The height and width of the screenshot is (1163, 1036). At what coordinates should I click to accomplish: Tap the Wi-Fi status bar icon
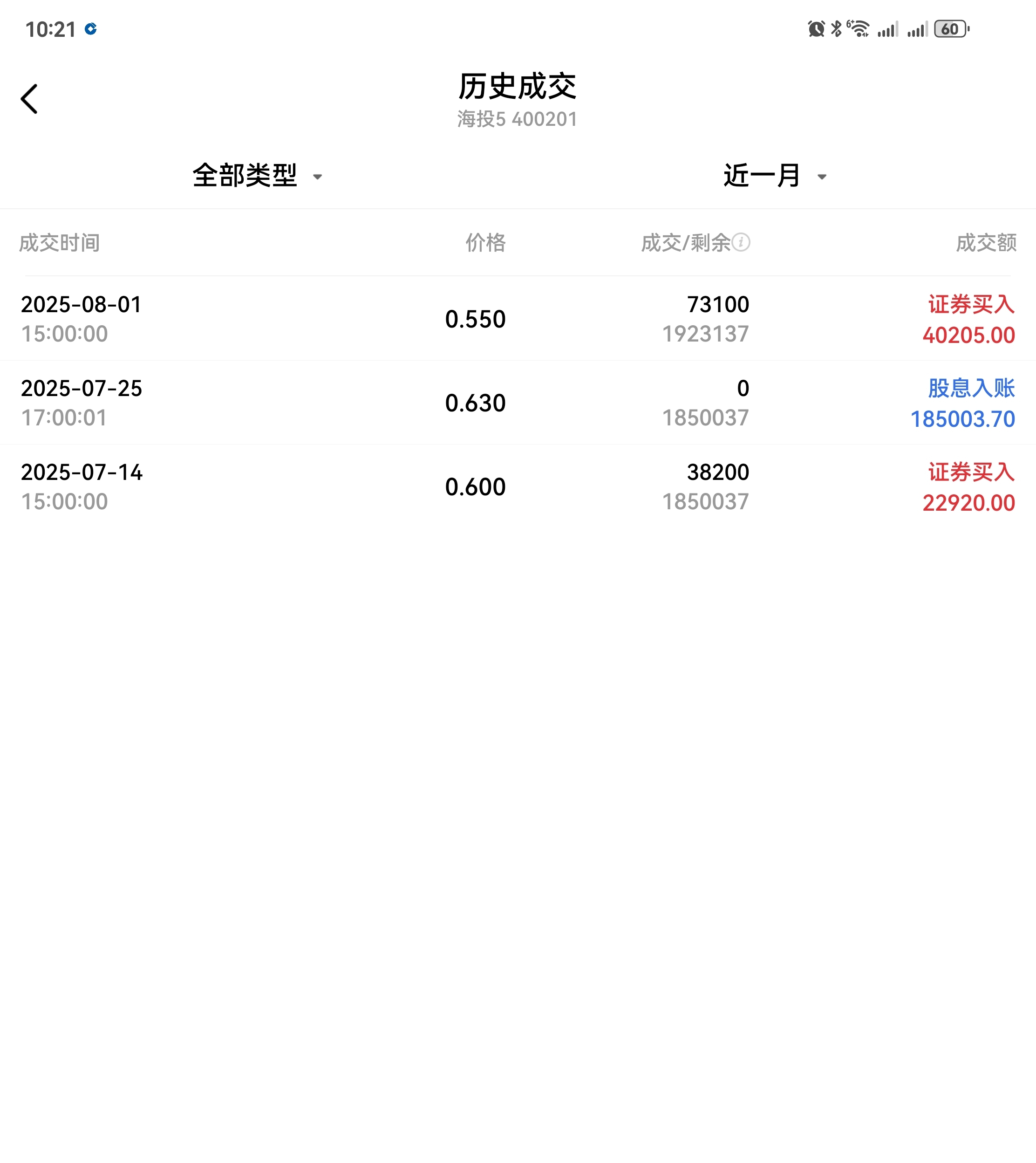859,29
